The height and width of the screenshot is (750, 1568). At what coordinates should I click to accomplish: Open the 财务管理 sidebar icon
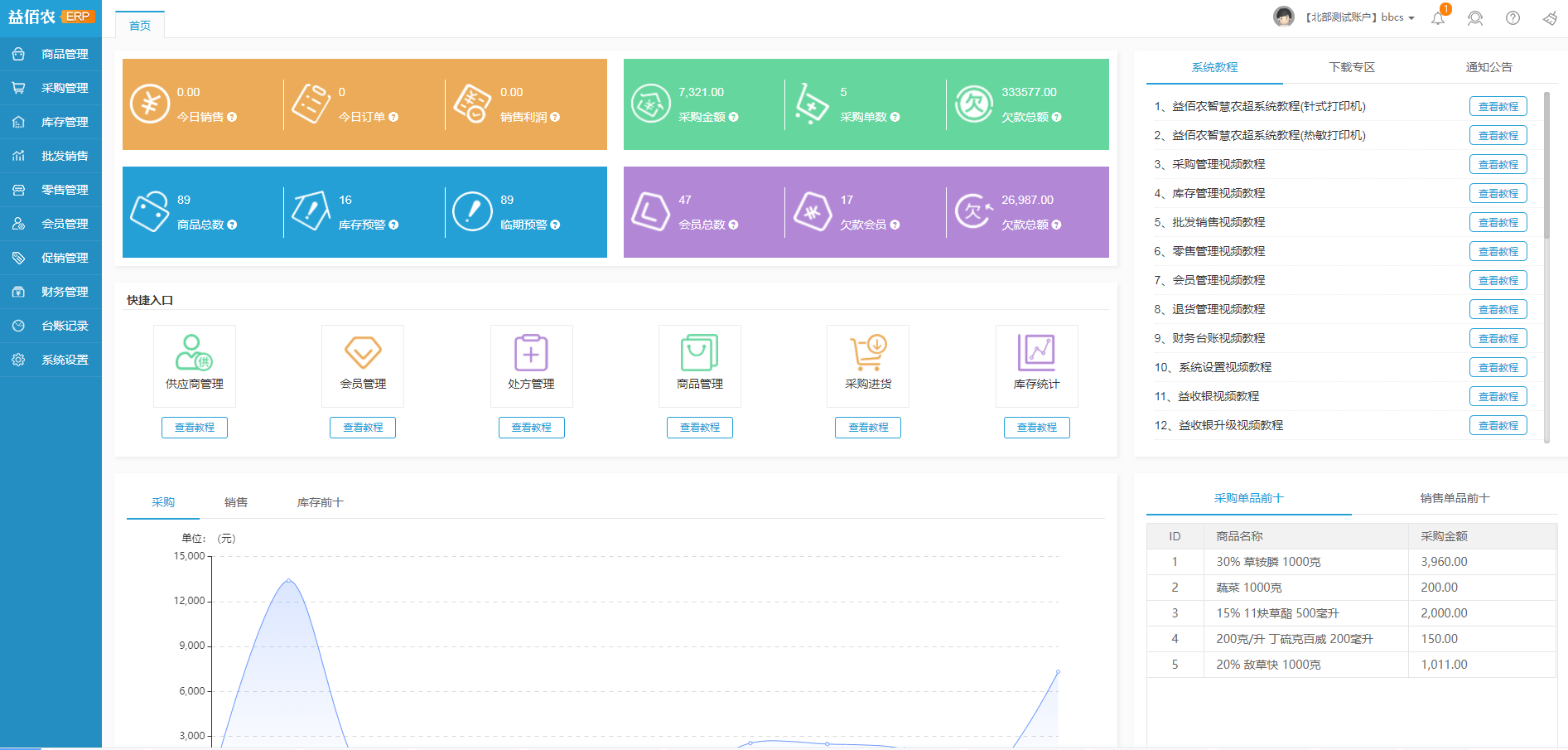[x=18, y=292]
